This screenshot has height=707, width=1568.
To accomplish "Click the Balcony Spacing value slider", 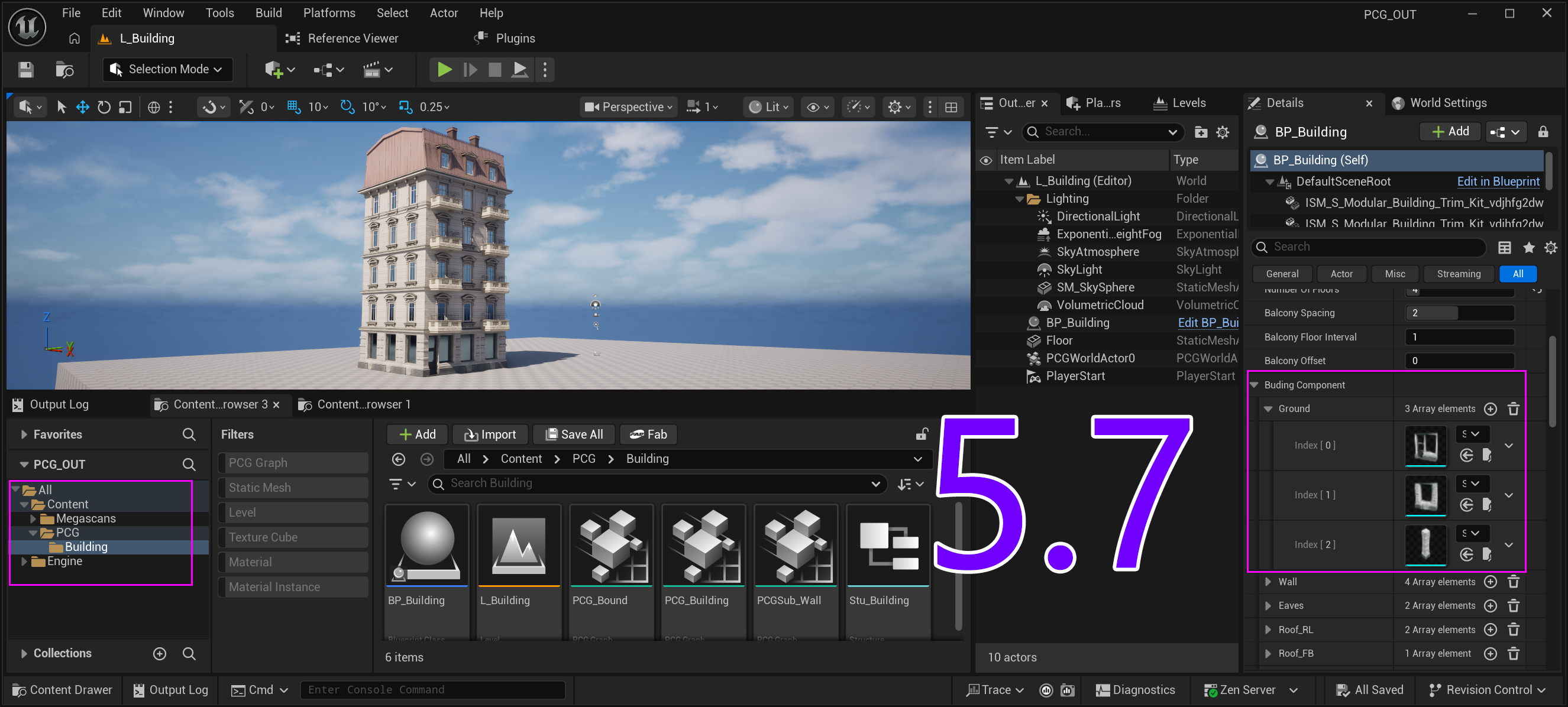I will (x=1459, y=313).
